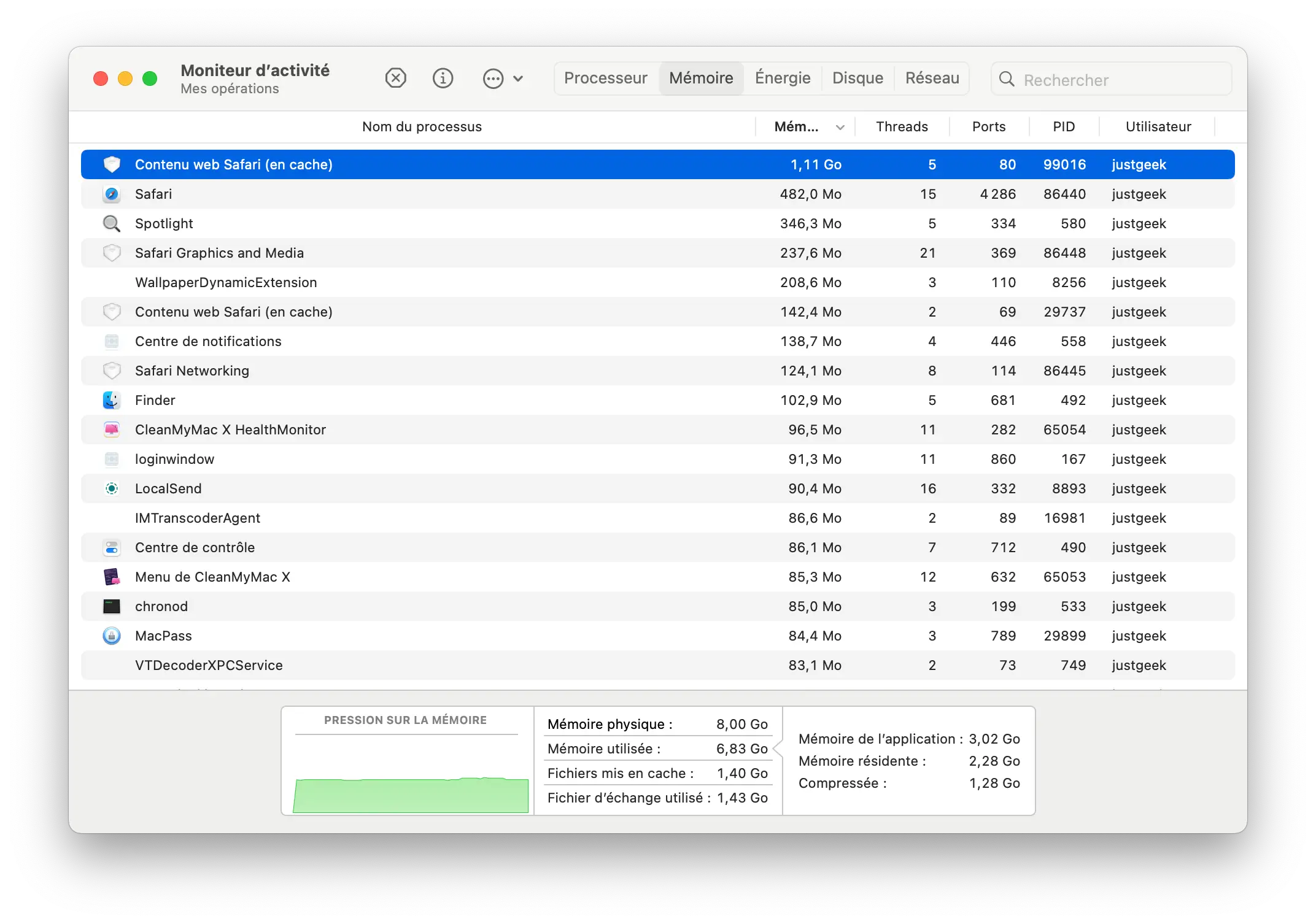
Task: Select the WallpaperDynamicExtension row
Action: coord(658,282)
